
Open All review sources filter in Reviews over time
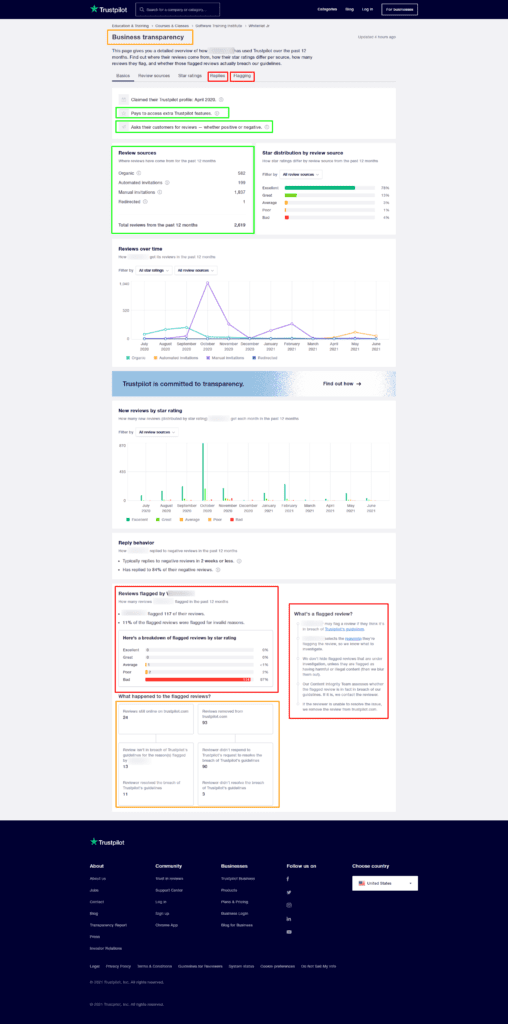tap(196, 270)
